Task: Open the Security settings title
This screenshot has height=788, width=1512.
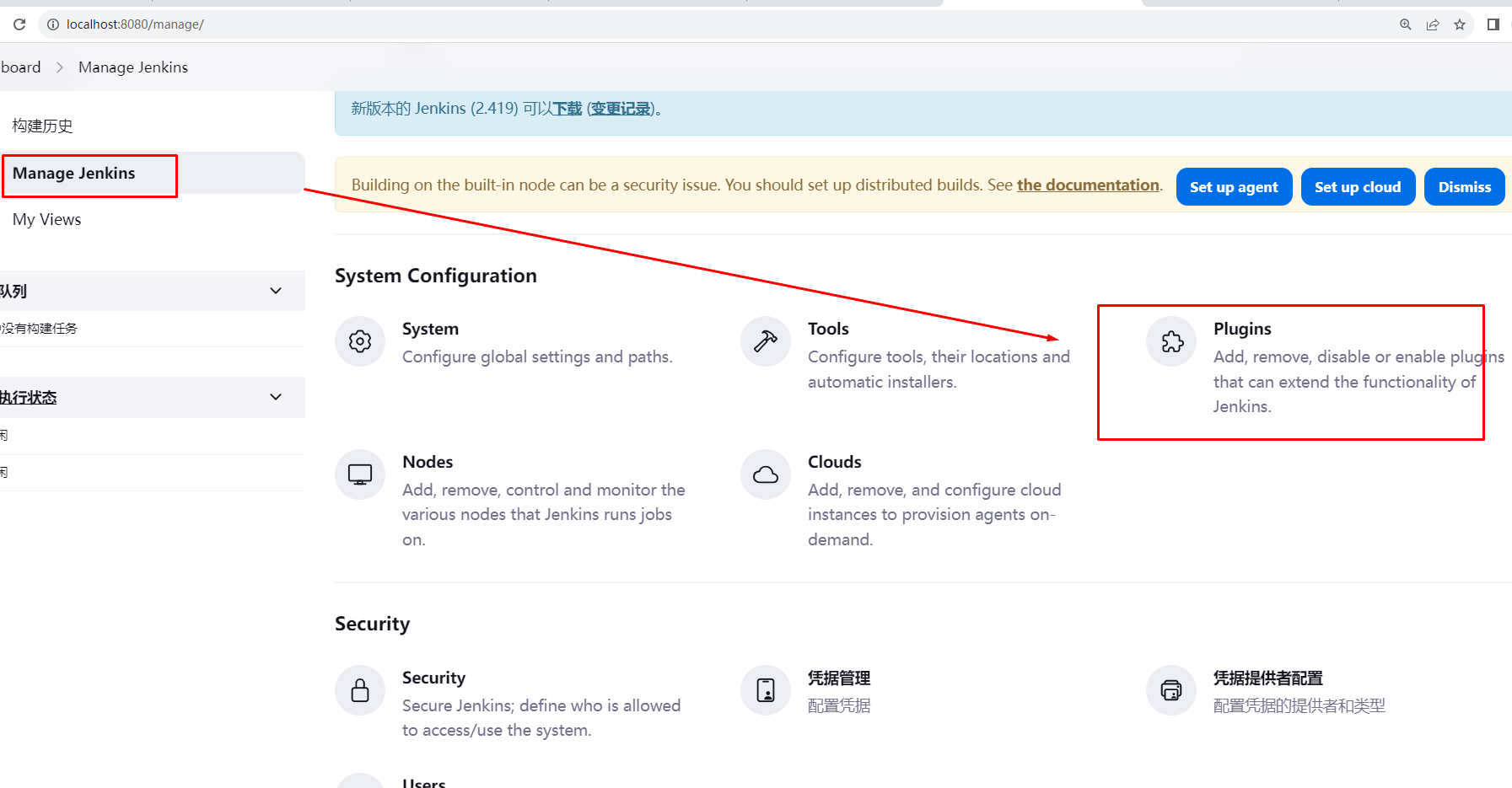Action: (433, 678)
